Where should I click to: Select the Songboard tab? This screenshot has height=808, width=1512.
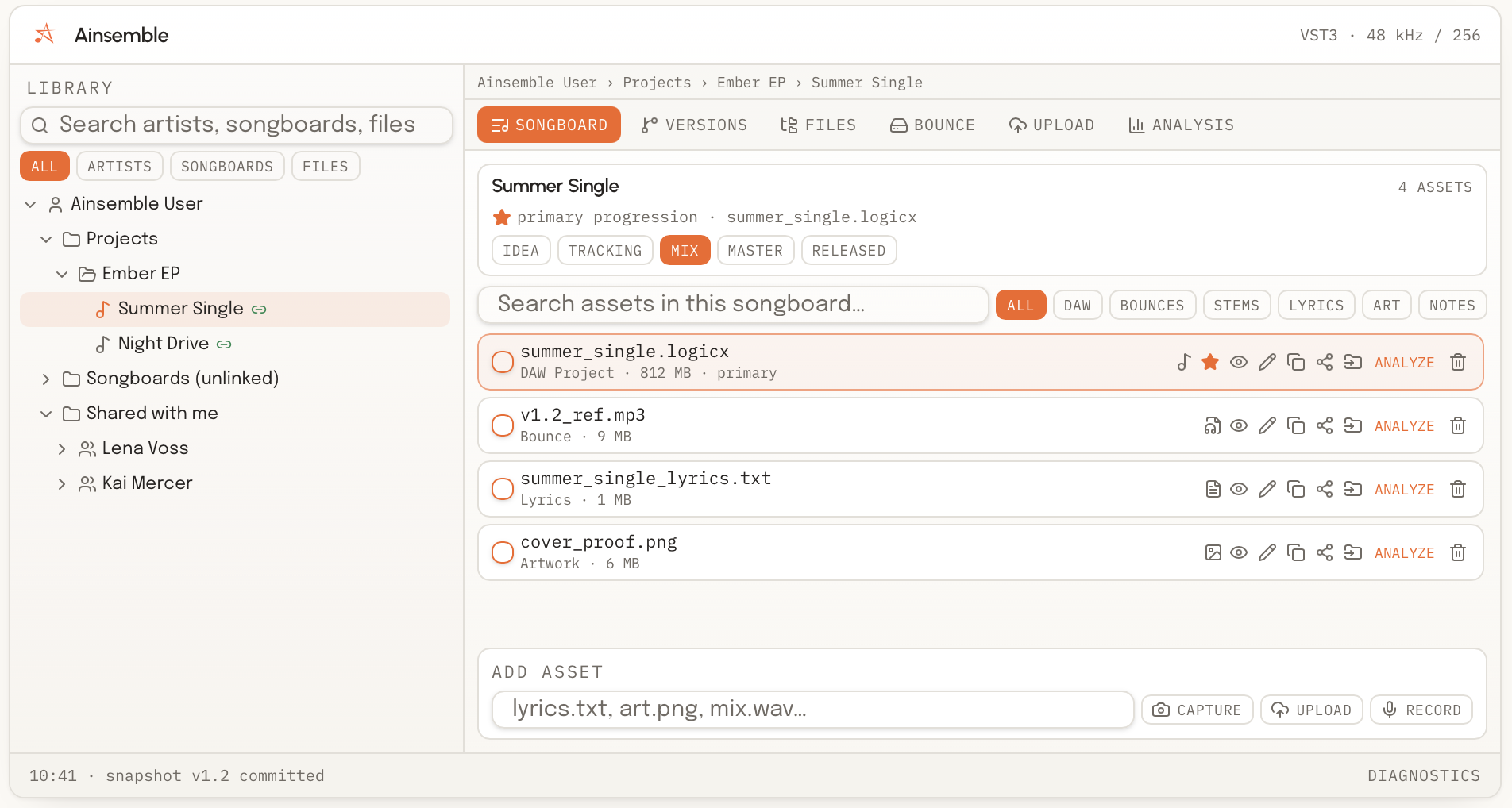(x=549, y=125)
